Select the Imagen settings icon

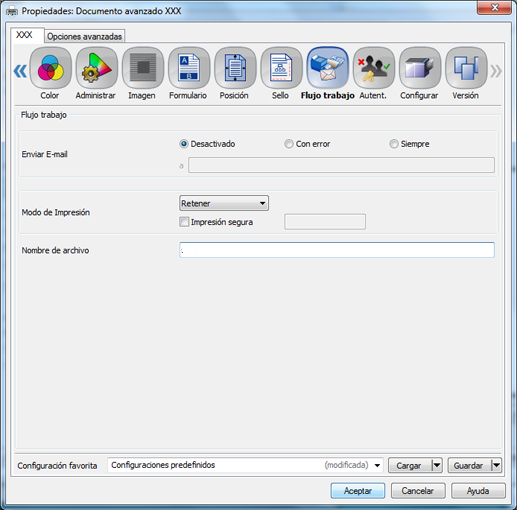tap(143, 68)
